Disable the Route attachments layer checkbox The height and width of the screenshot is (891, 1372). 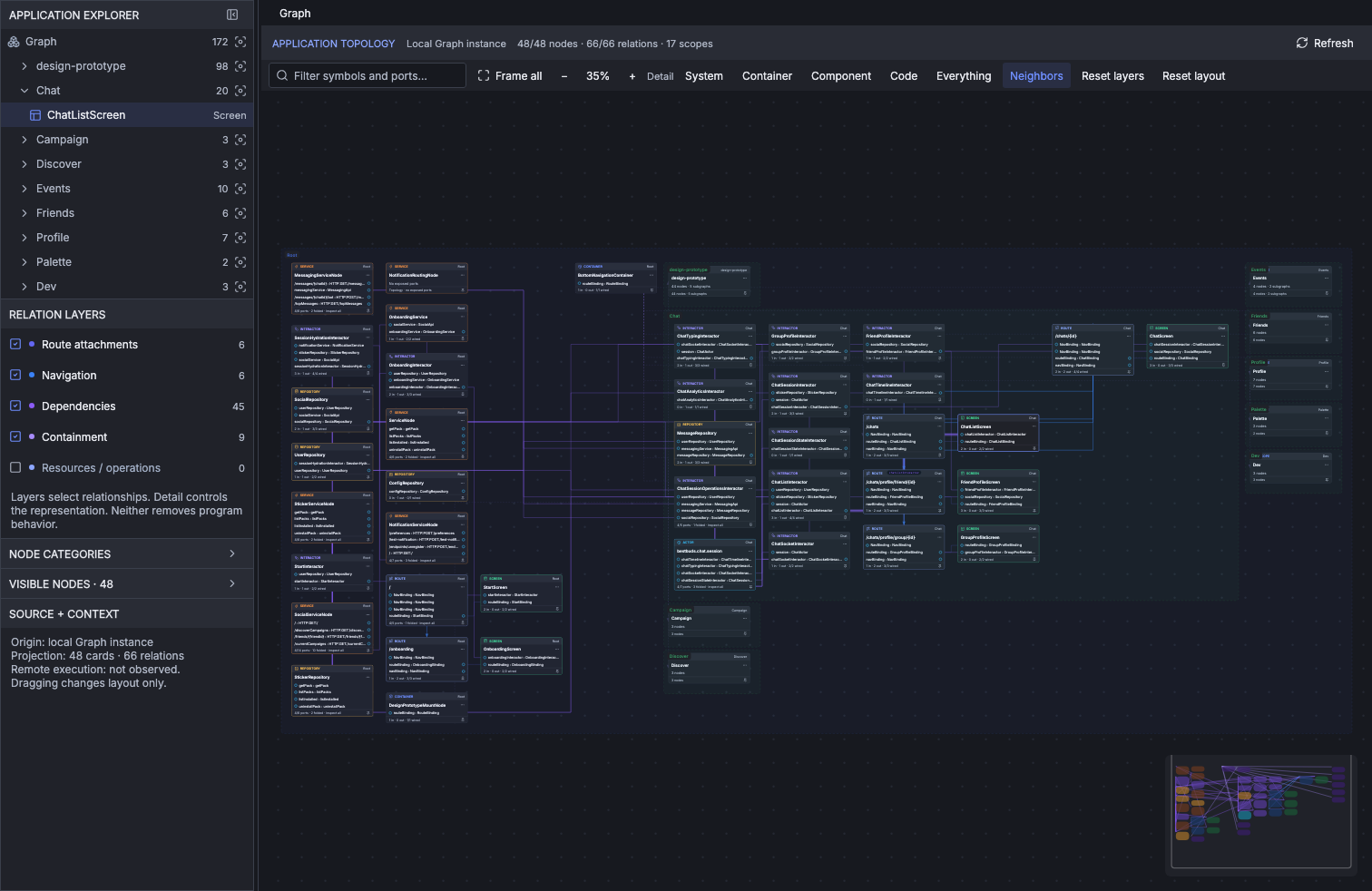15,345
